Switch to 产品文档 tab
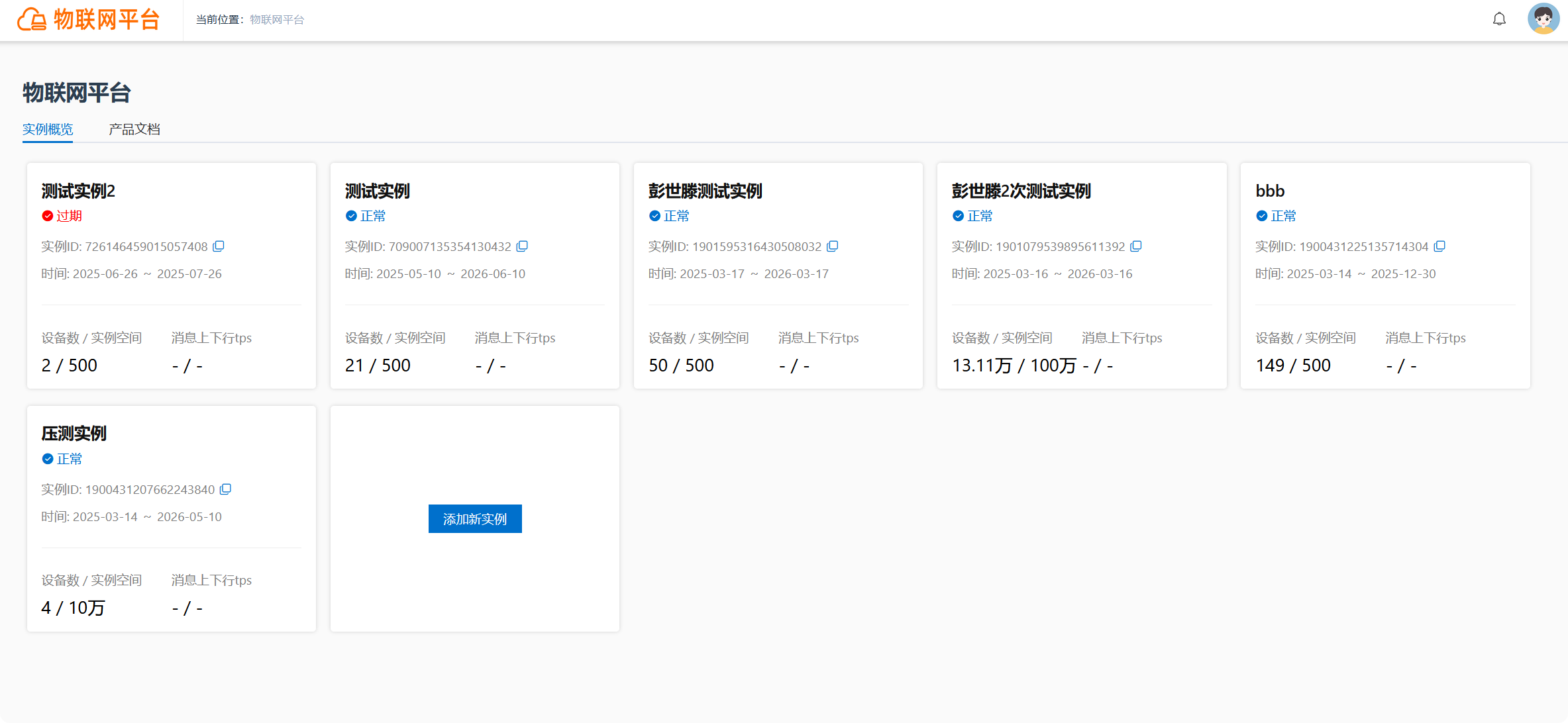 134,129
